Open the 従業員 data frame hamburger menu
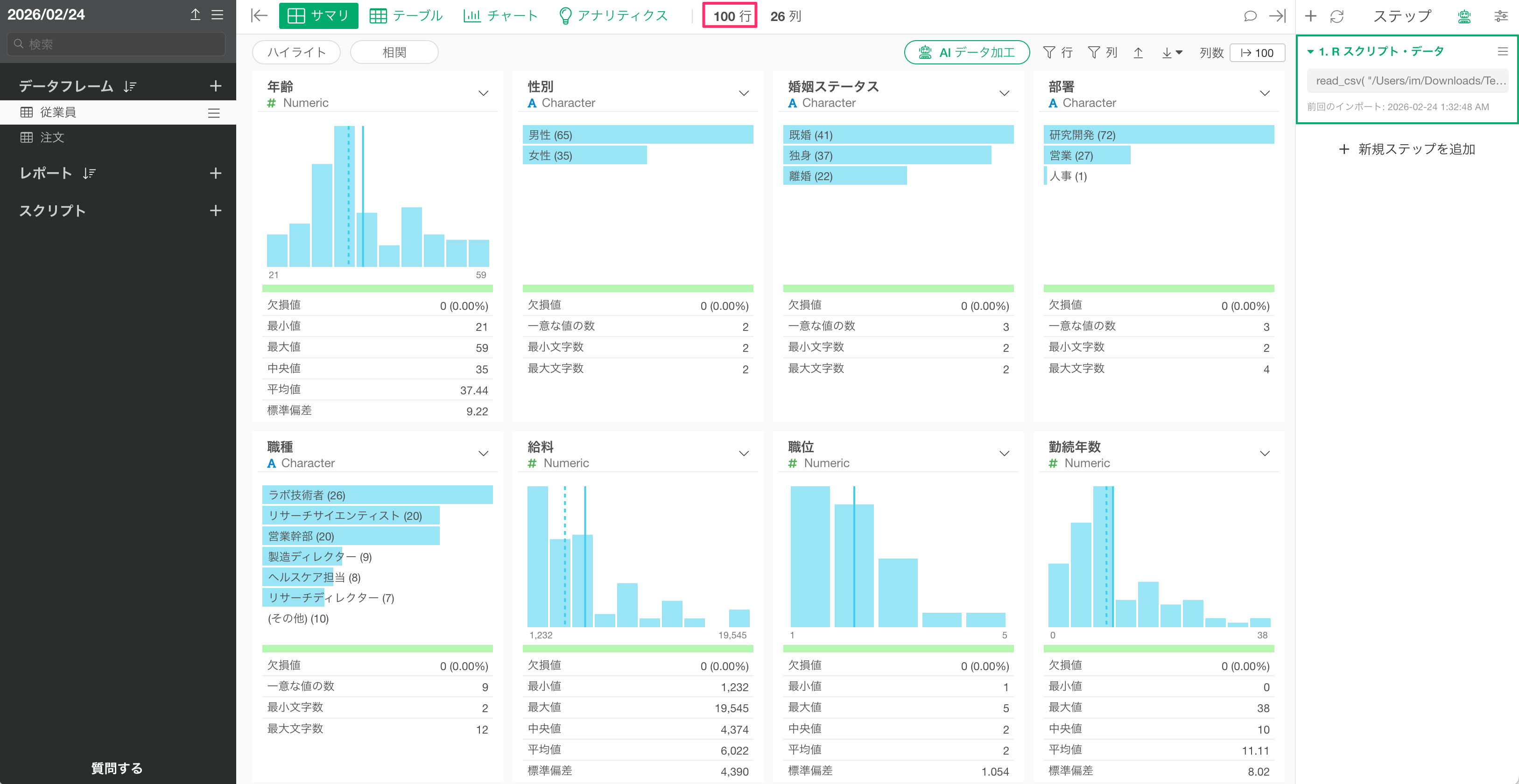This screenshot has width=1519, height=784. click(x=214, y=112)
